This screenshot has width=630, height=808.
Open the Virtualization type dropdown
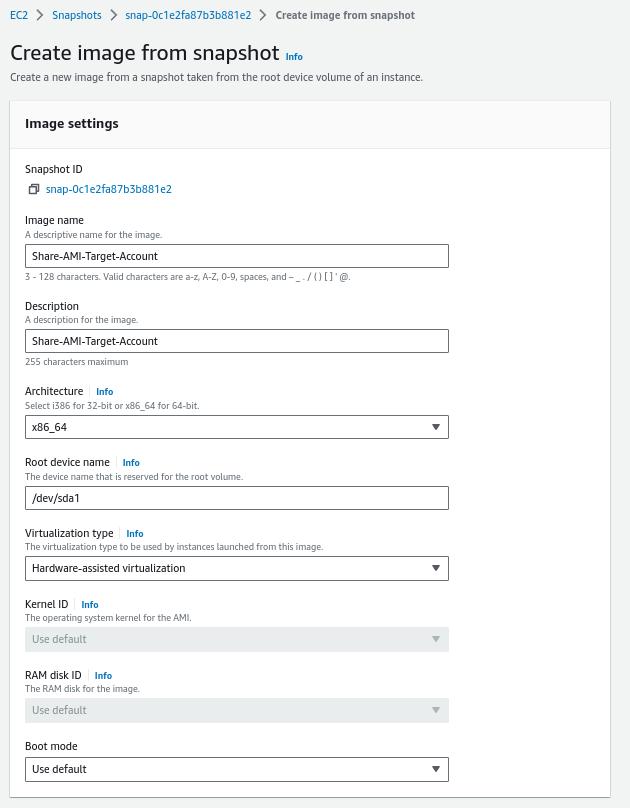[x=236, y=569]
